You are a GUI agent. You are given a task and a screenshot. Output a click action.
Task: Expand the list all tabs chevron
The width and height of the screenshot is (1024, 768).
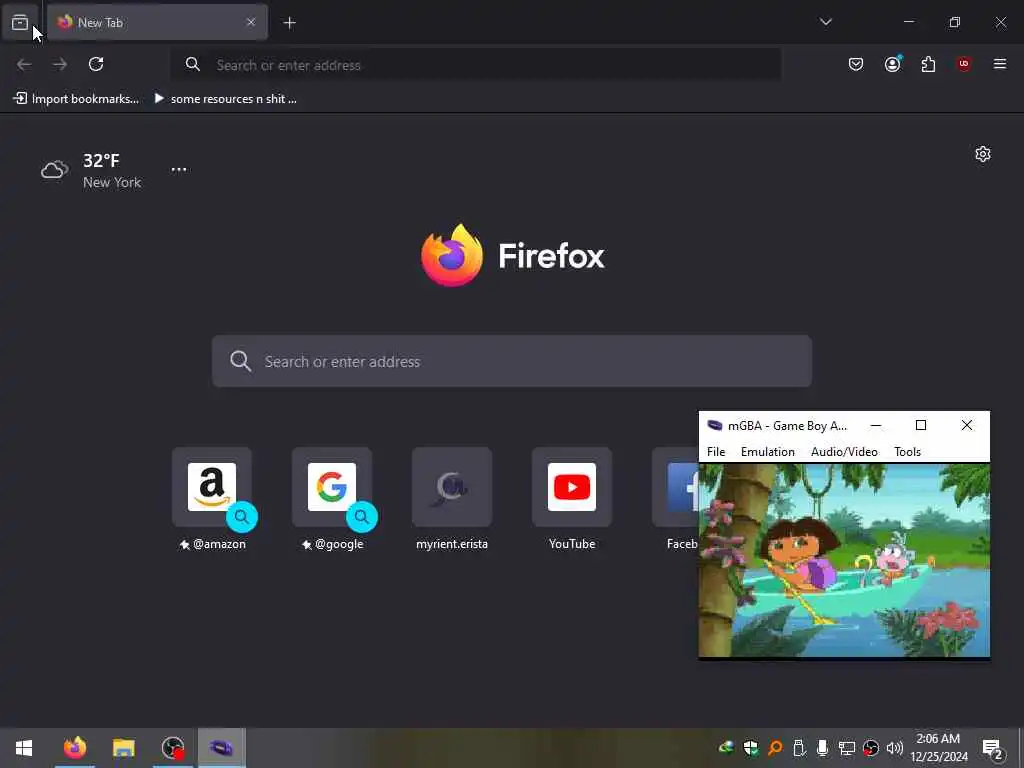pyautogui.click(x=825, y=22)
